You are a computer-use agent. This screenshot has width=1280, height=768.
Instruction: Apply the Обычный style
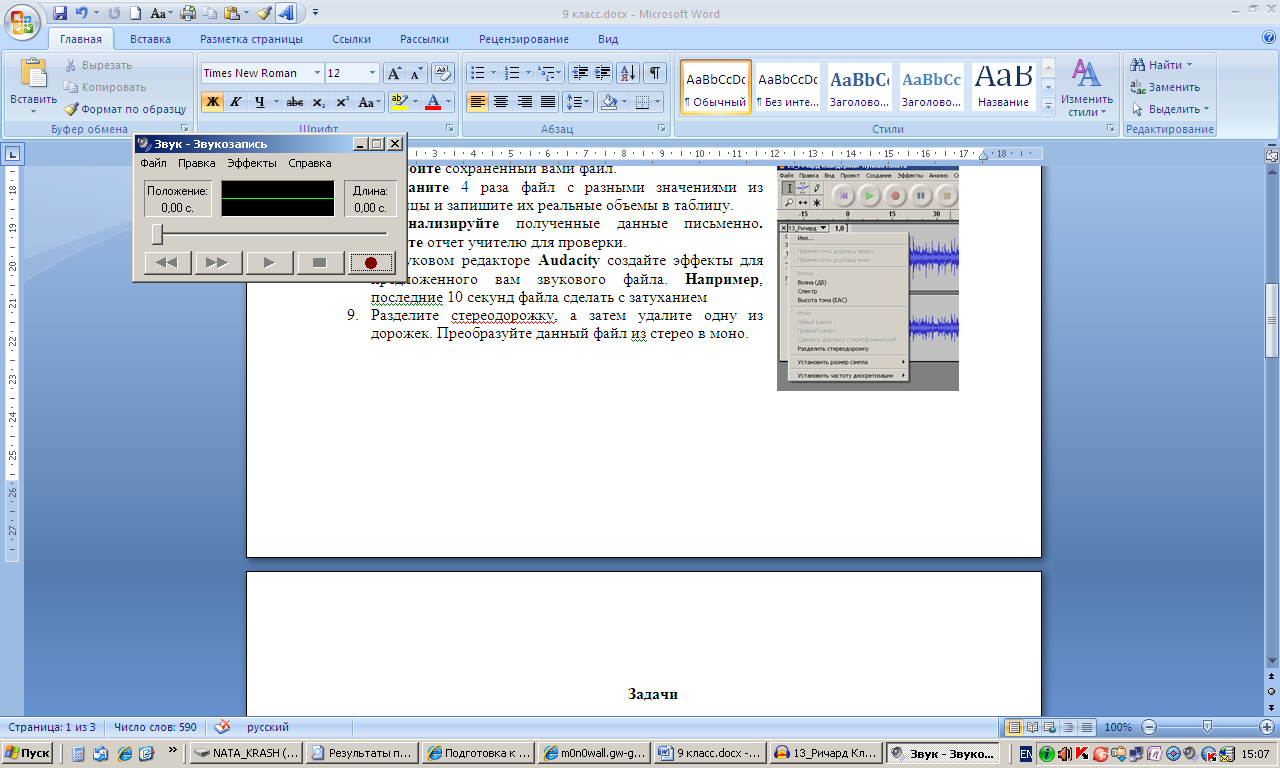[x=715, y=87]
